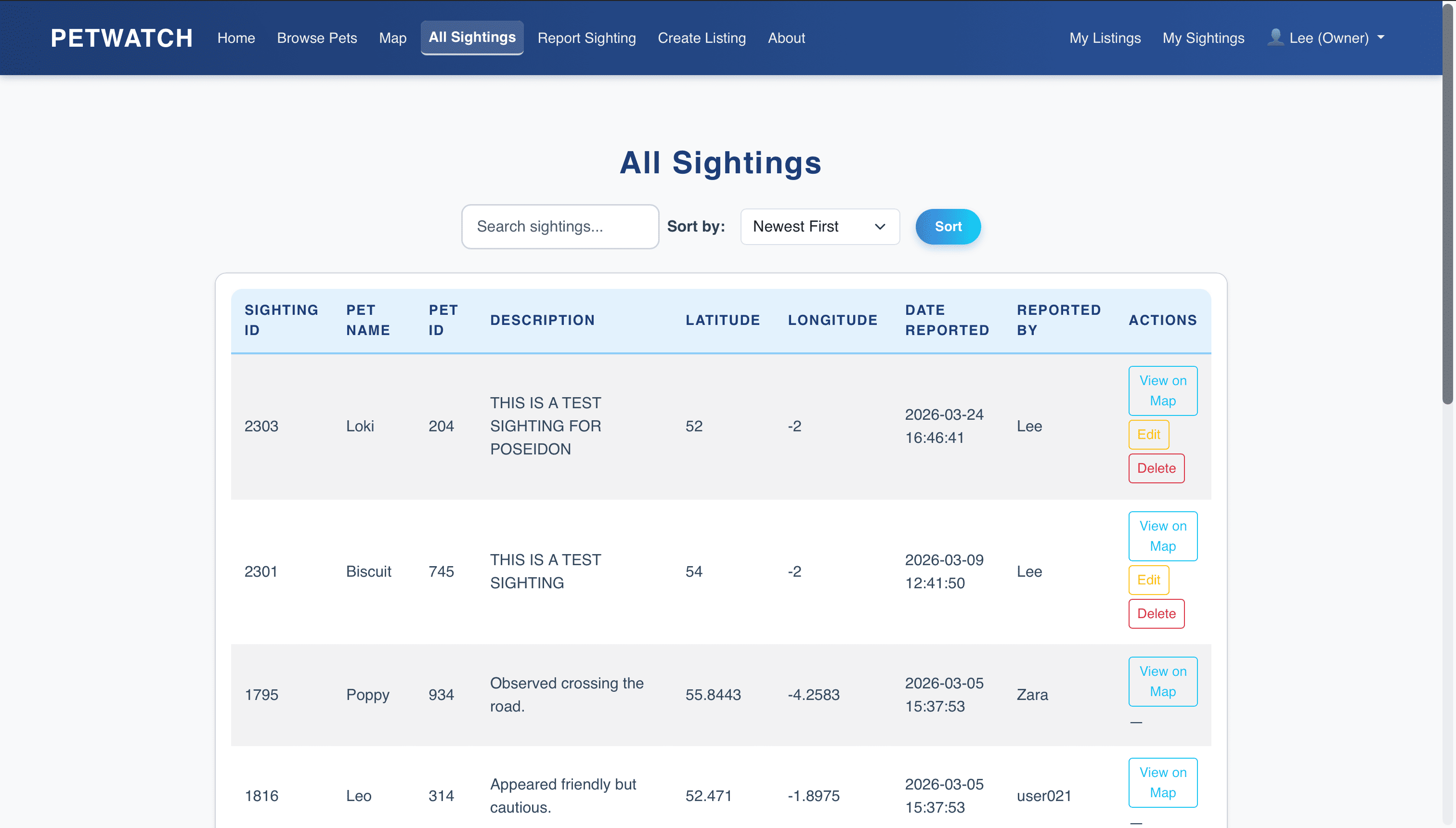Click the Pet Name column header

coord(368,320)
